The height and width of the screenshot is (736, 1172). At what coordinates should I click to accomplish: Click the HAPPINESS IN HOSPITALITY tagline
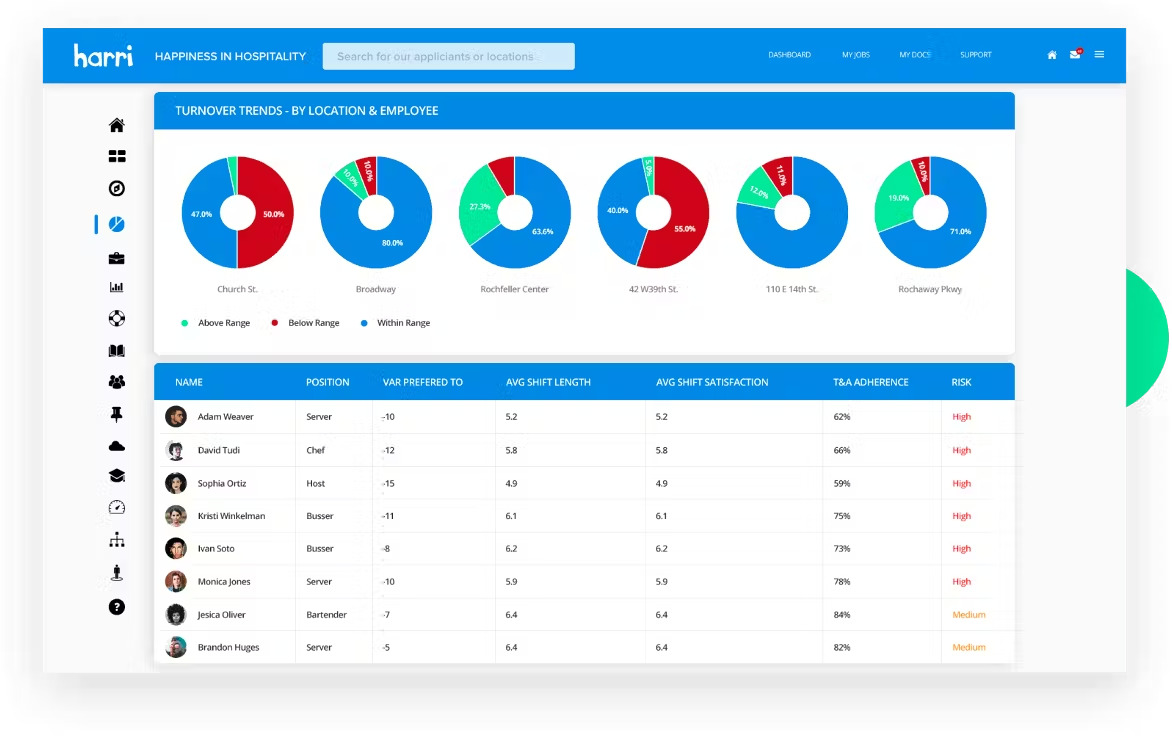pyautogui.click(x=230, y=56)
